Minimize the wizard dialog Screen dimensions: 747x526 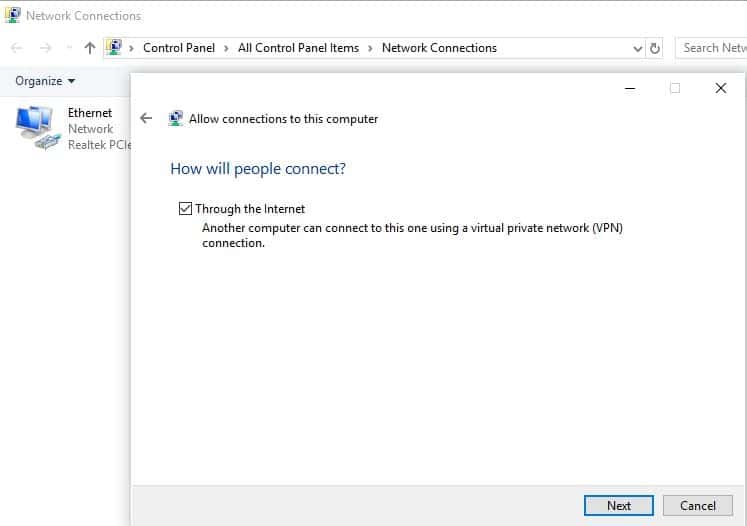pos(630,88)
